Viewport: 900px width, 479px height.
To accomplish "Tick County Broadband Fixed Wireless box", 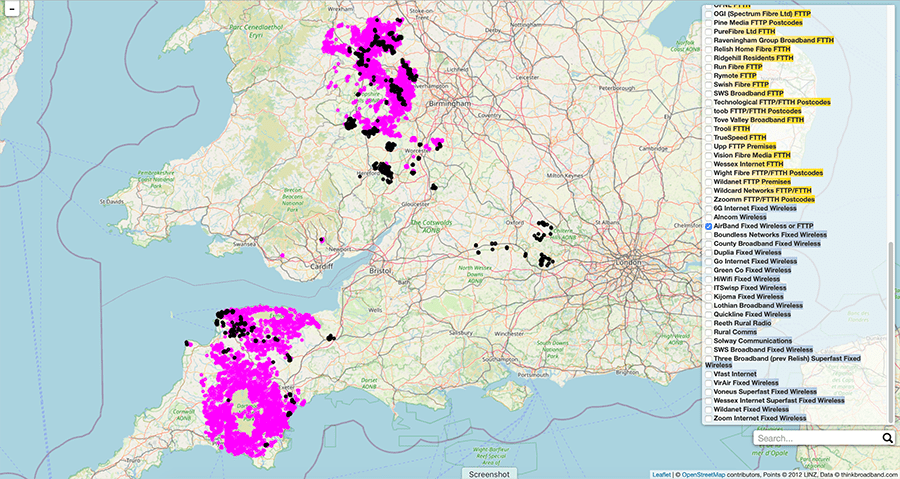I will pos(709,244).
